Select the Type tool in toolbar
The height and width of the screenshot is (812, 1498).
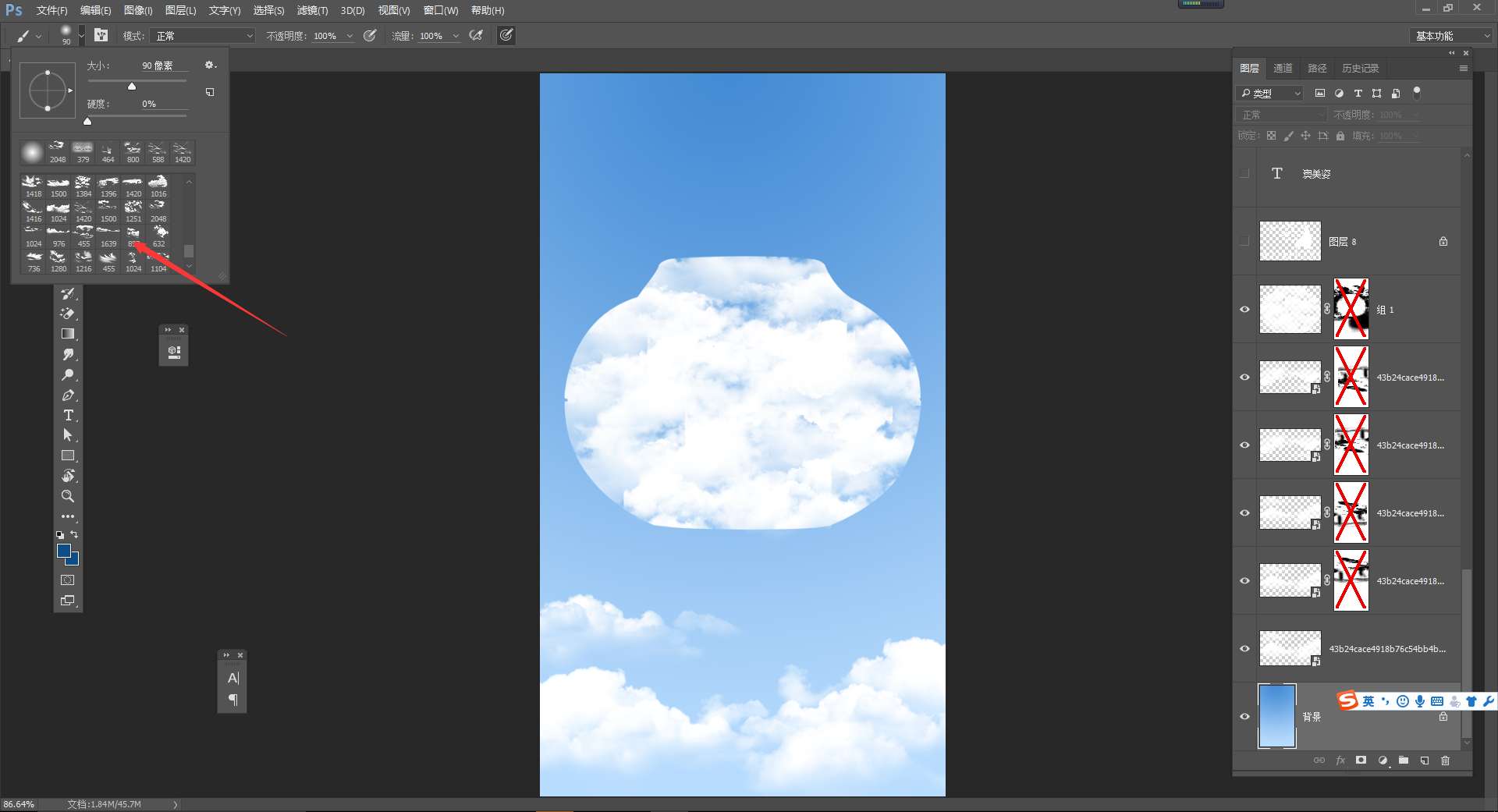[68, 415]
